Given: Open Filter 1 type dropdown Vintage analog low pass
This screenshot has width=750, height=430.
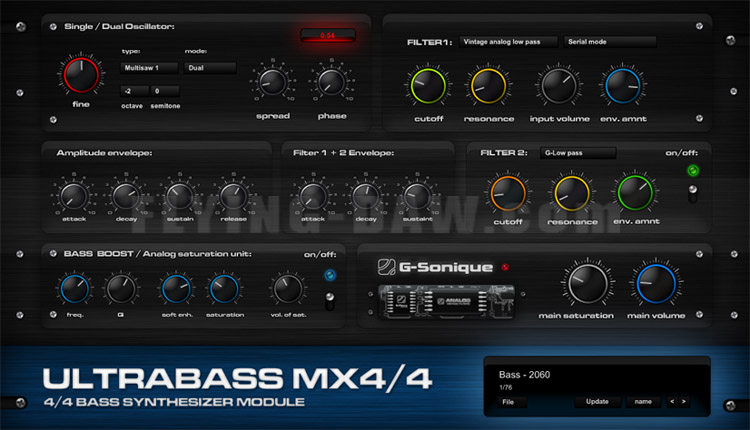Looking at the screenshot, I should [x=508, y=42].
